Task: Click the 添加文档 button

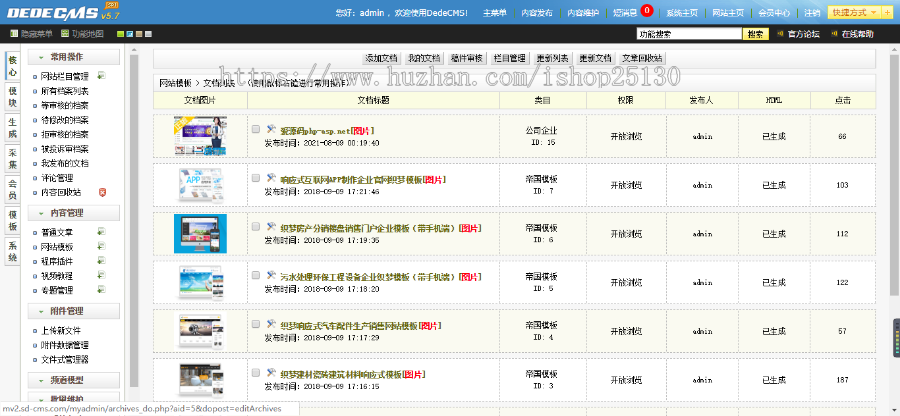Action: pyautogui.click(x=381, y=58)
